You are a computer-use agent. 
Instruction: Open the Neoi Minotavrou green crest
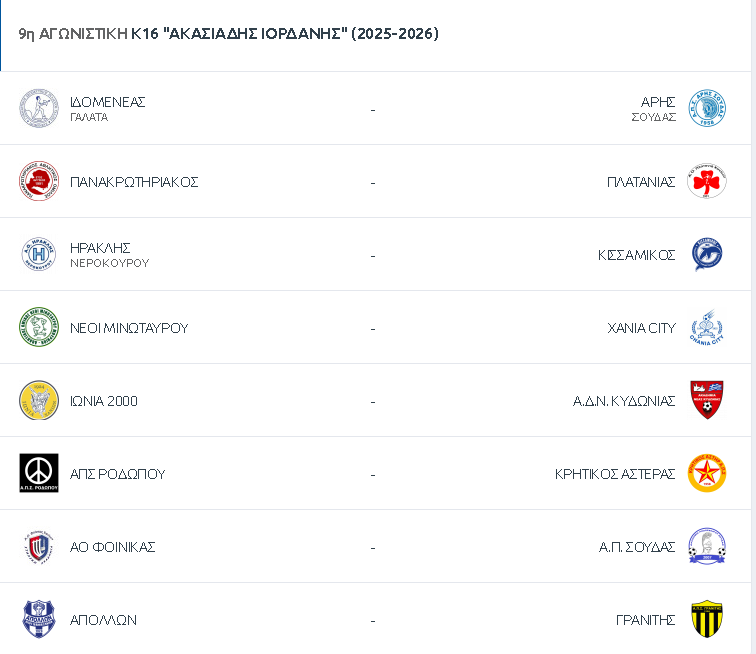pyautogui.click(x=39, y=328)
